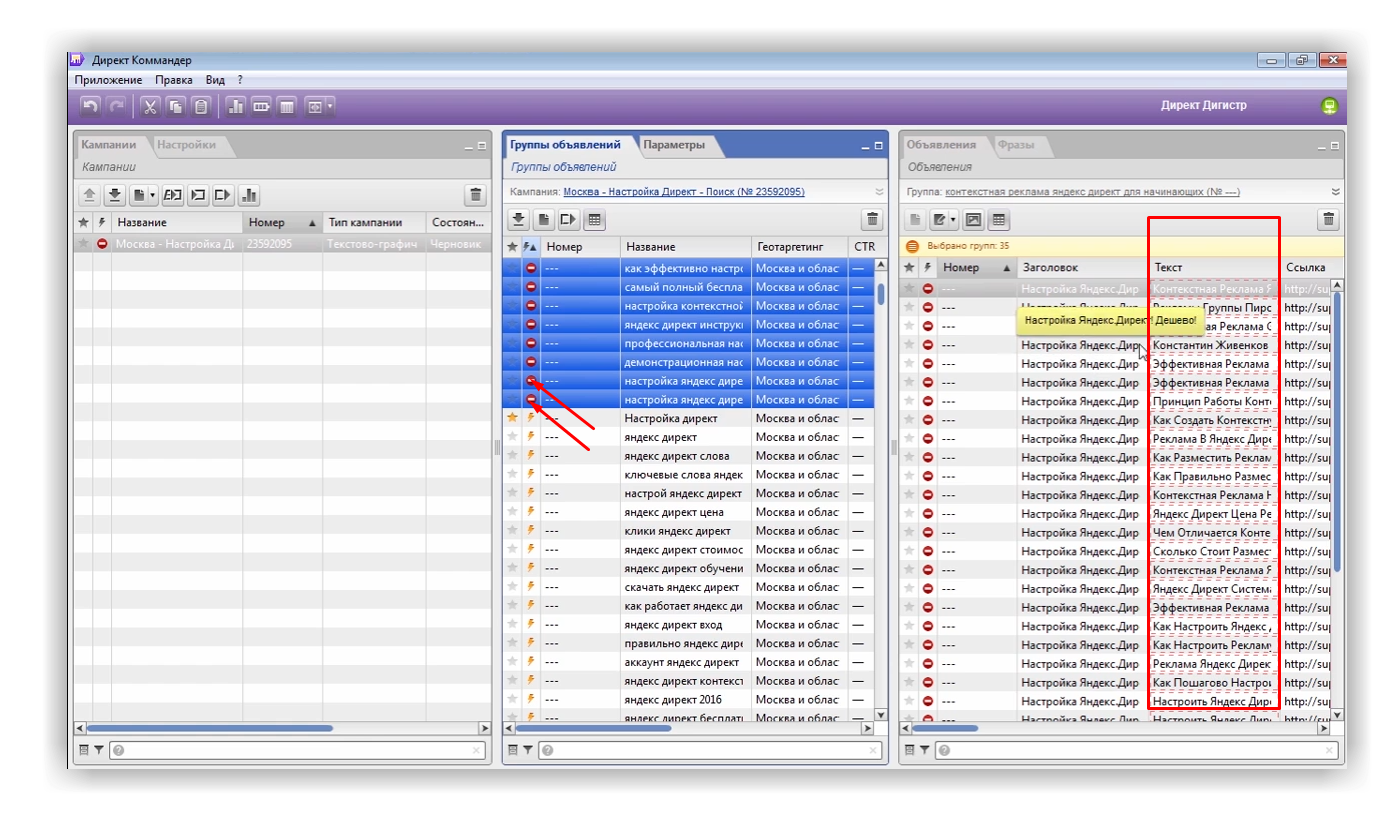Select the Группы объявлений tab
The height and width of the screenshot is (820, 1400).
pos(565,145)
